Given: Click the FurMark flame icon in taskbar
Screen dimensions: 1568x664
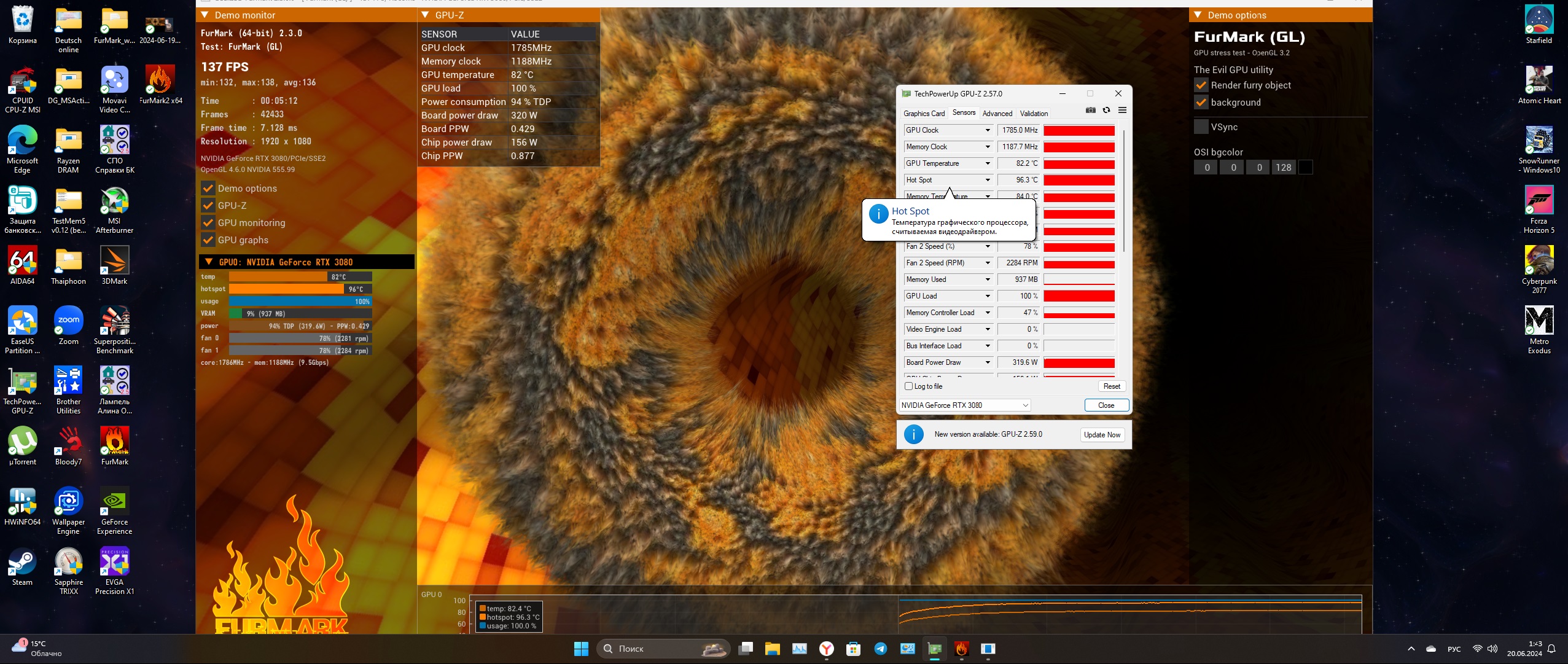Looking at the screenshot, I should (x=961, y=649).
